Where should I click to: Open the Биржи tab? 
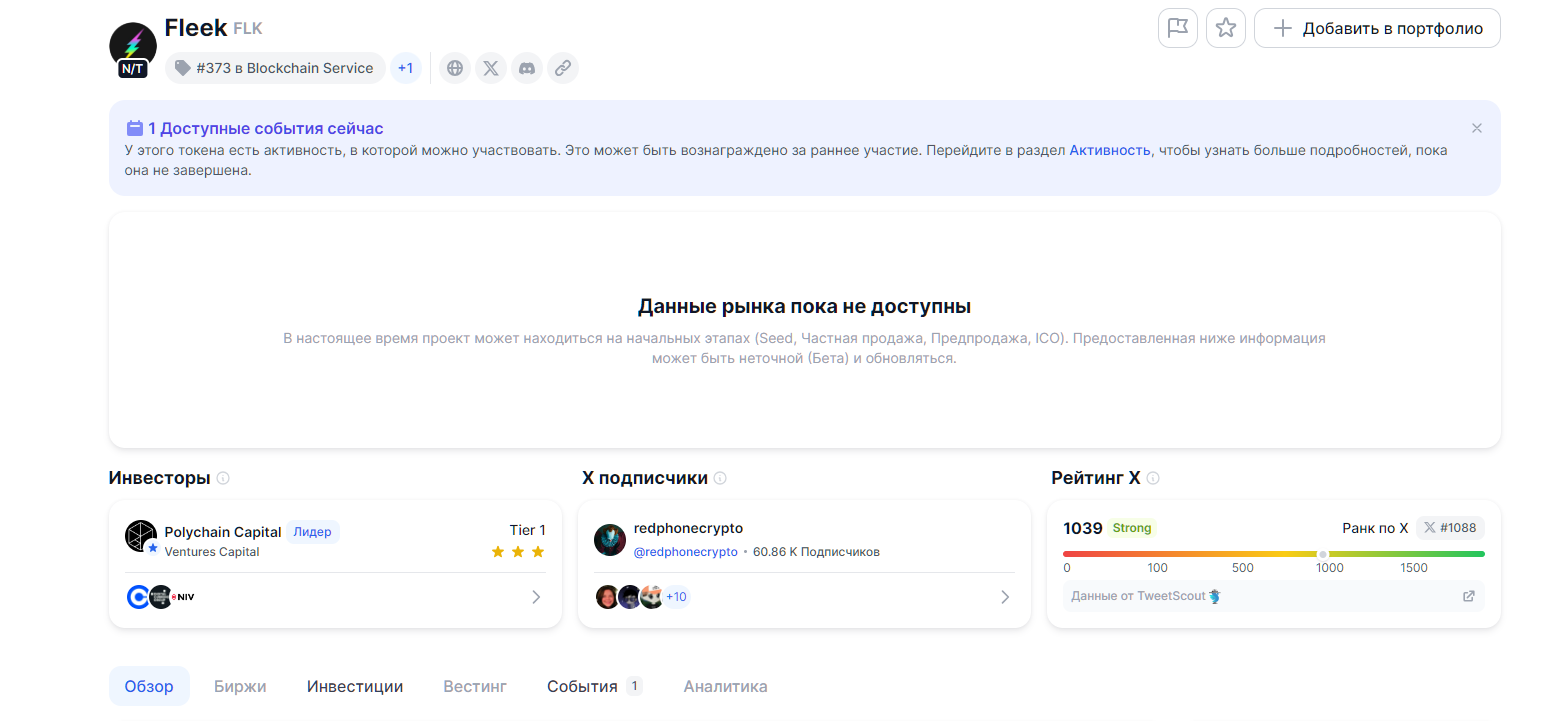(x=240, y=686)
